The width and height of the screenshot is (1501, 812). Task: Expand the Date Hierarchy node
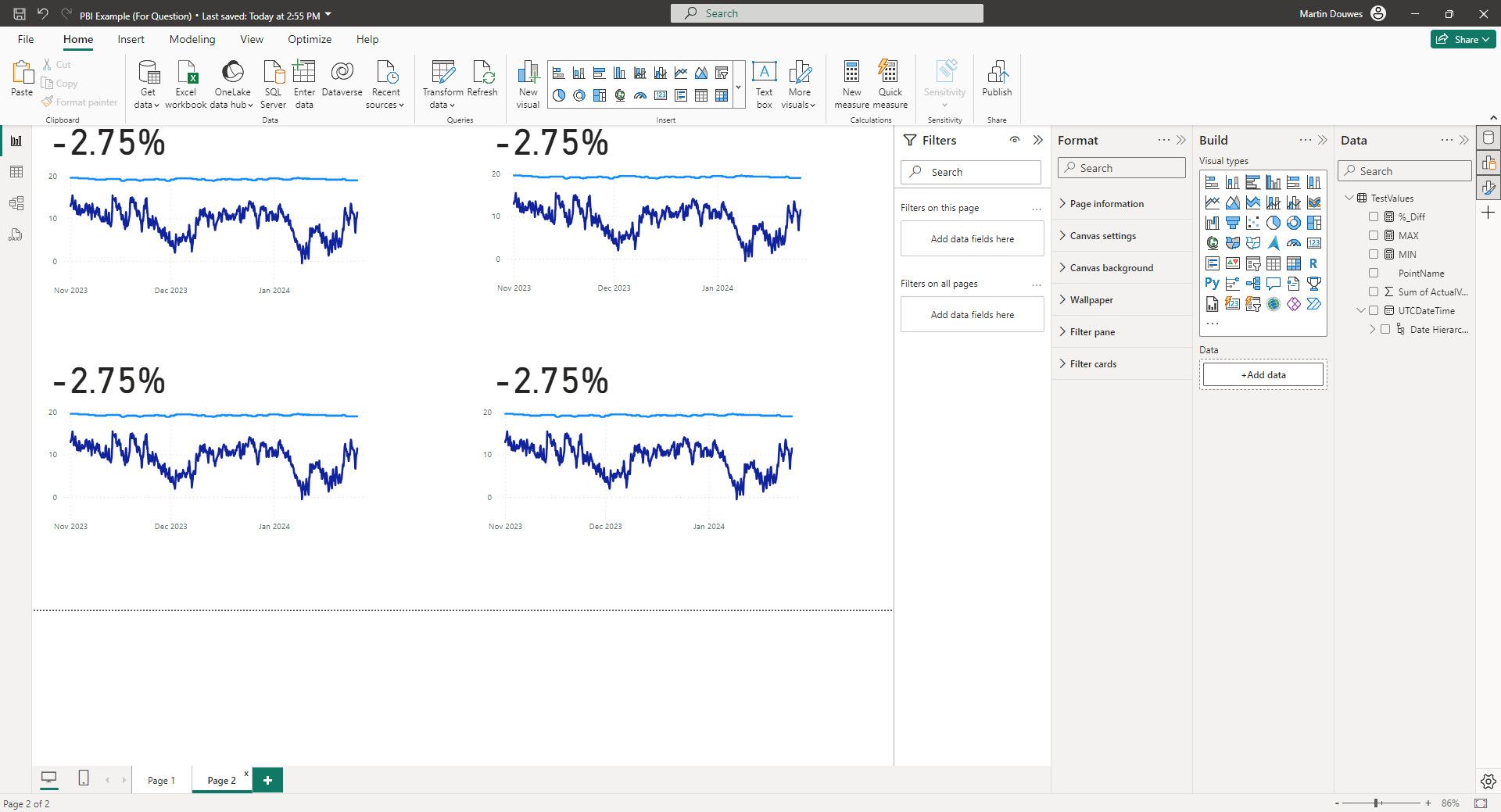[x=1372, y=329]
